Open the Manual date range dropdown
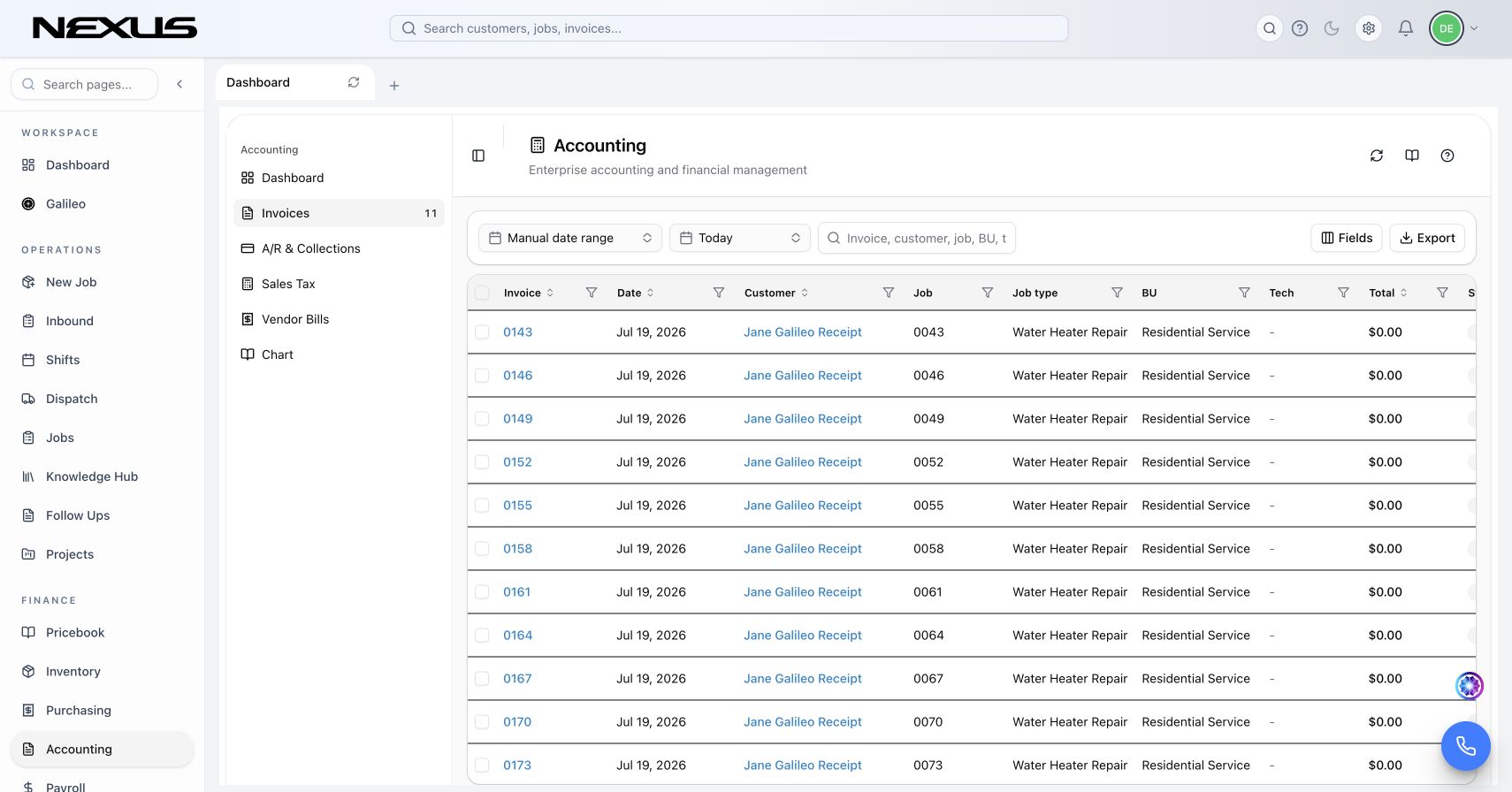 [x=570, y=238]
